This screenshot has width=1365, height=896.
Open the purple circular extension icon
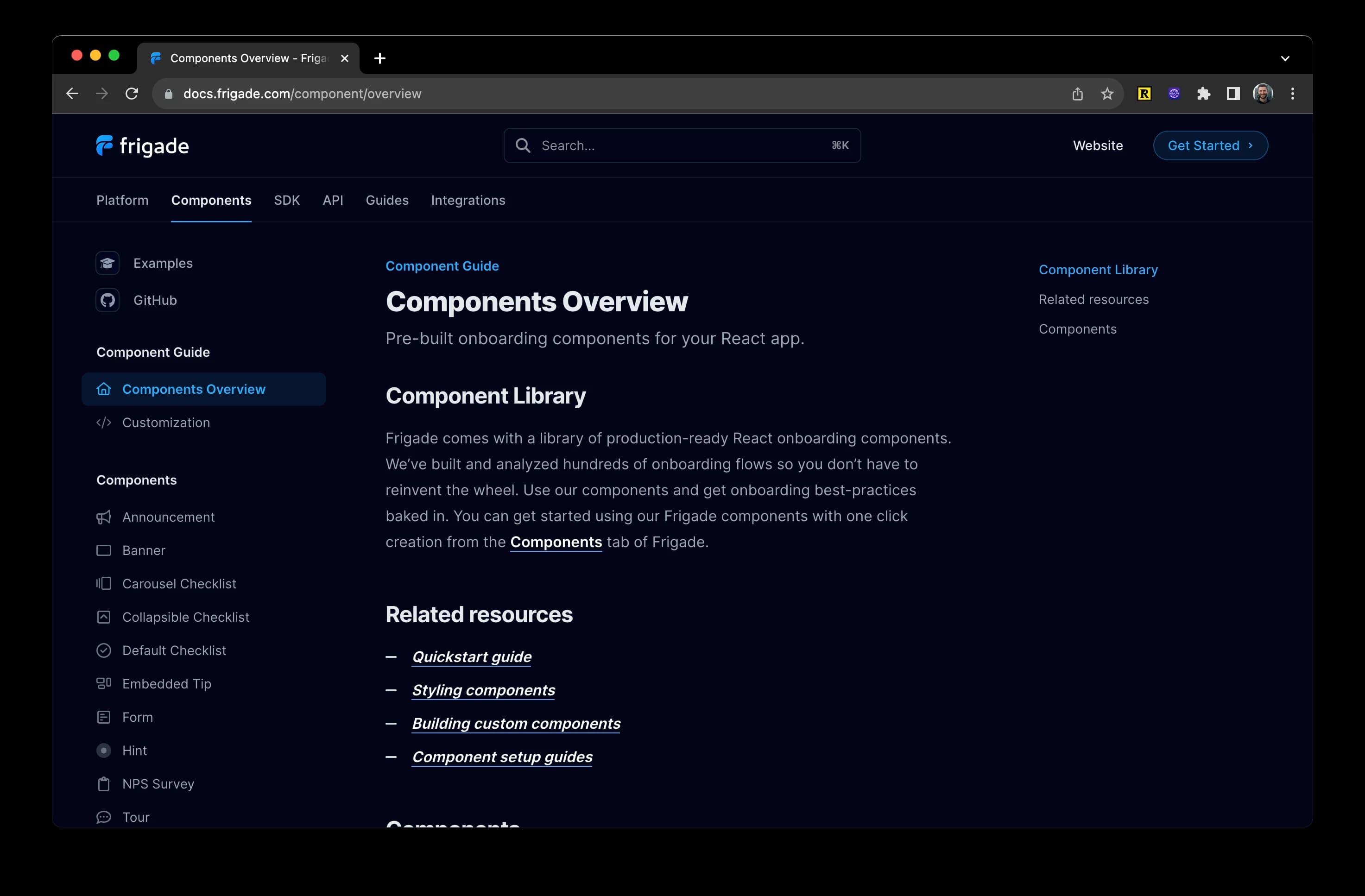(x=1174, y=94)
